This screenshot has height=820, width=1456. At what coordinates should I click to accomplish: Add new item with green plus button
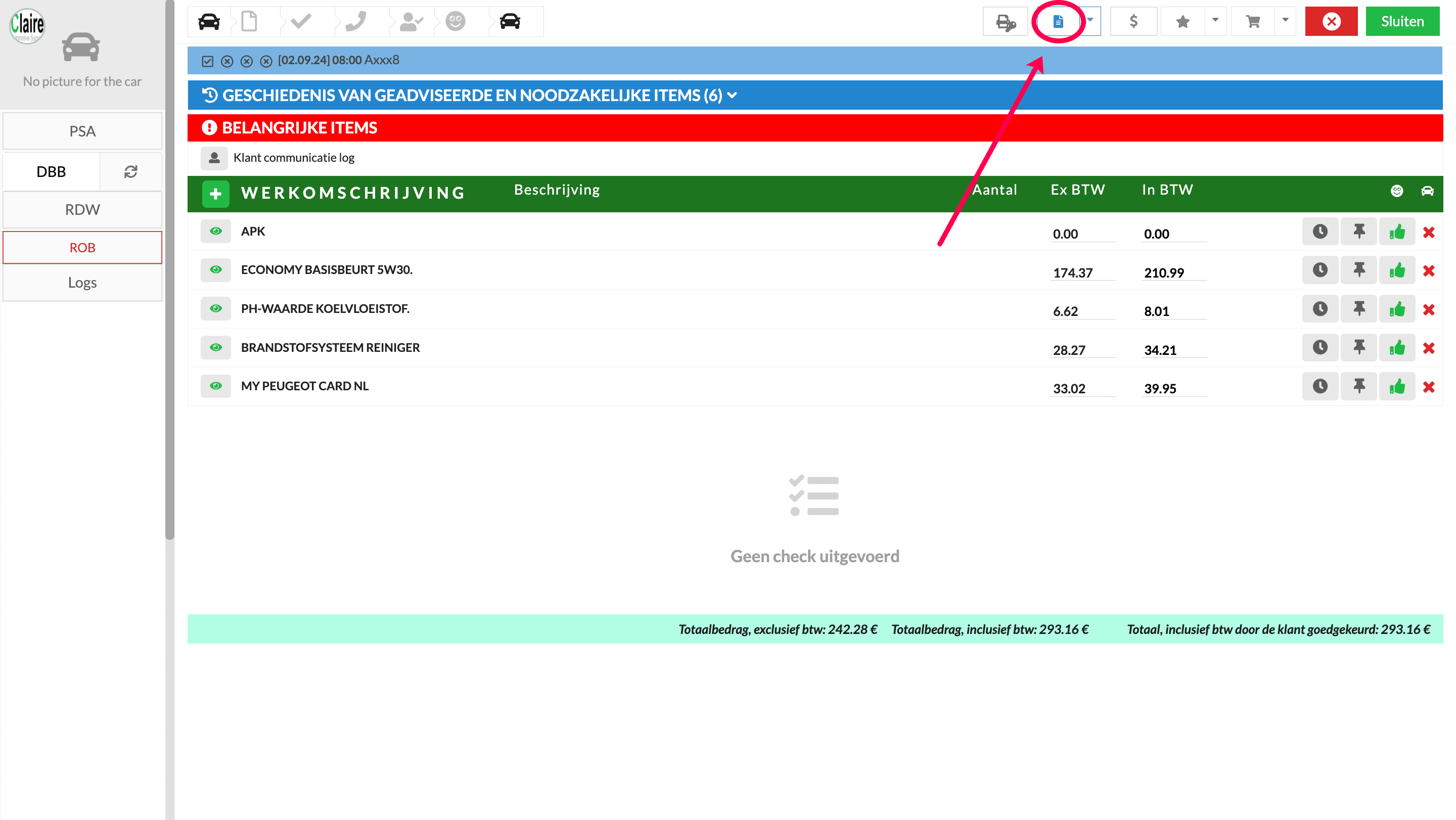tap(215, 194)
